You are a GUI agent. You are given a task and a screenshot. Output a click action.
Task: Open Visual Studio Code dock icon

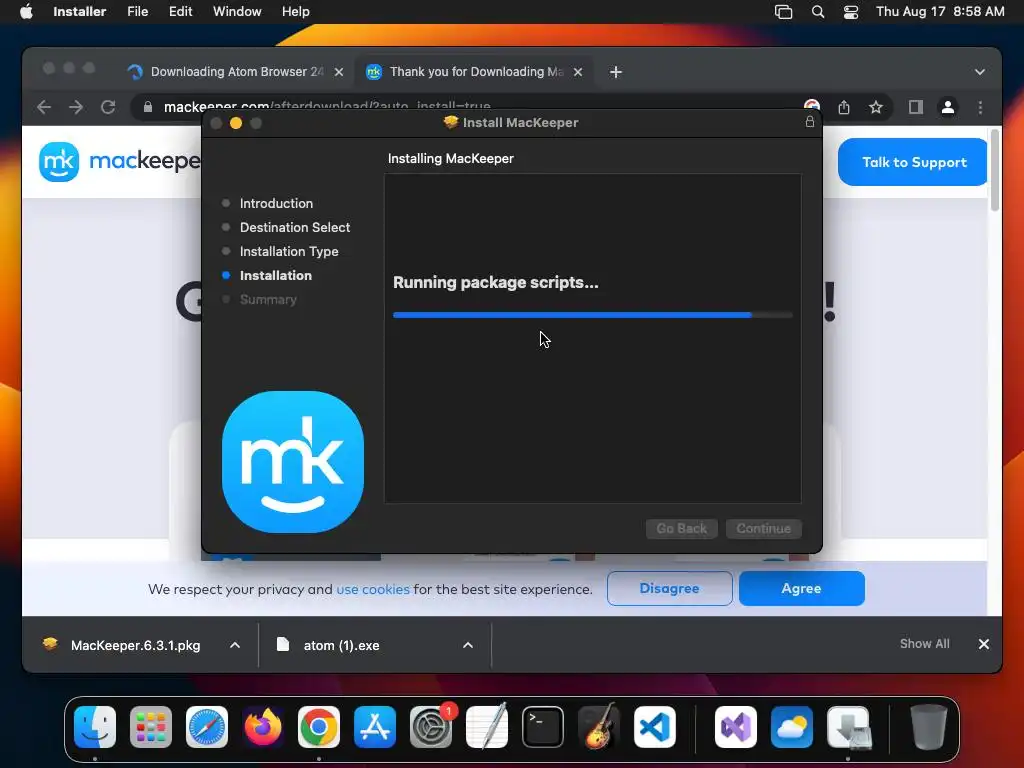pos(655,726)
